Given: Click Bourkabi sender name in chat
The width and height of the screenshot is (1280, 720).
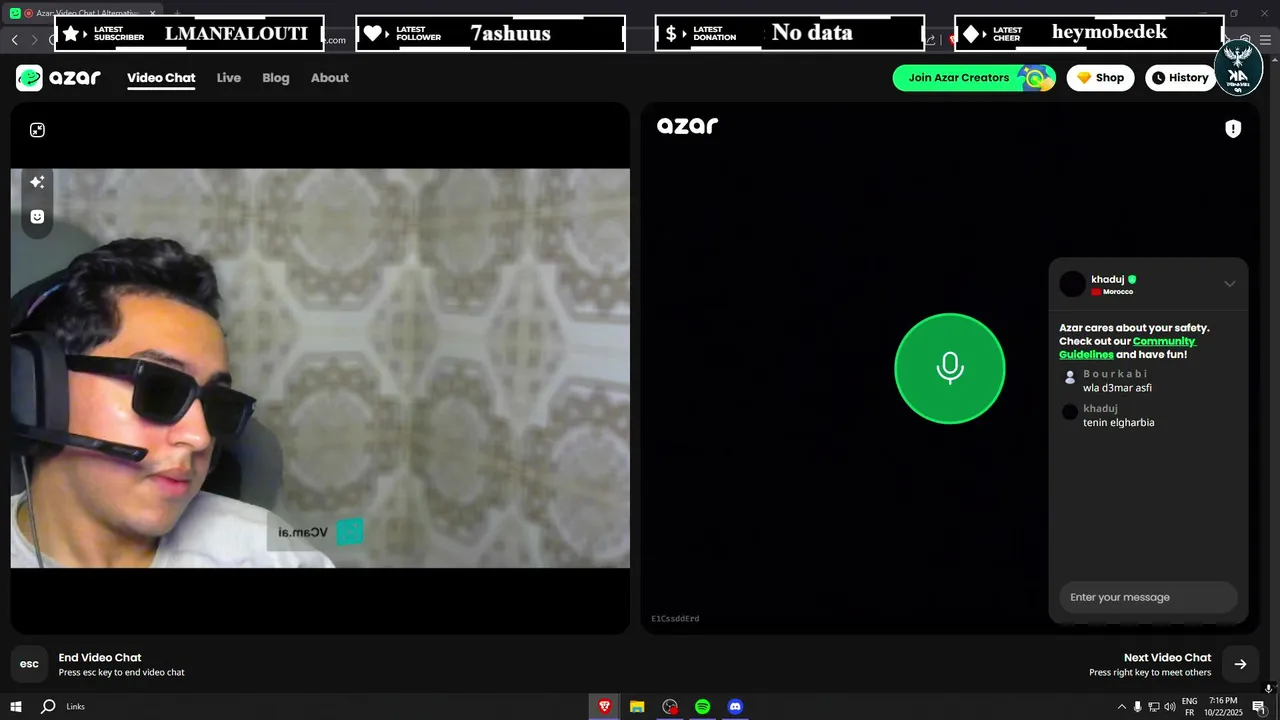Looking at the screenshot, I should [x=1116, y=374].
